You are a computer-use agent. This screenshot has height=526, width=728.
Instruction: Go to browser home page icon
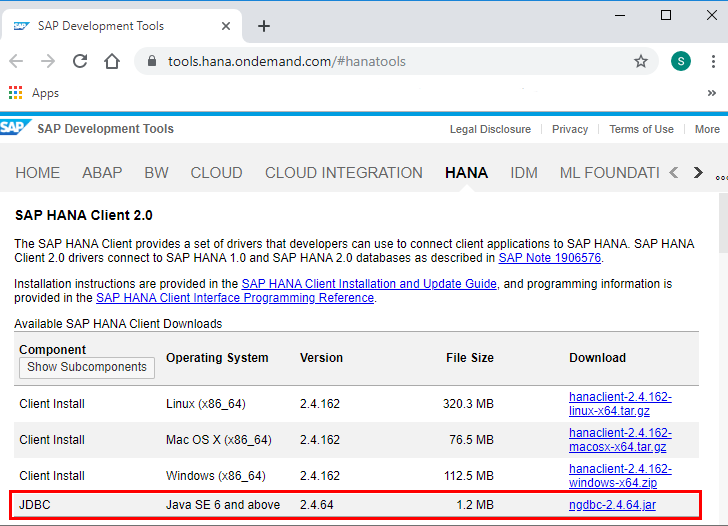point(112,61)
